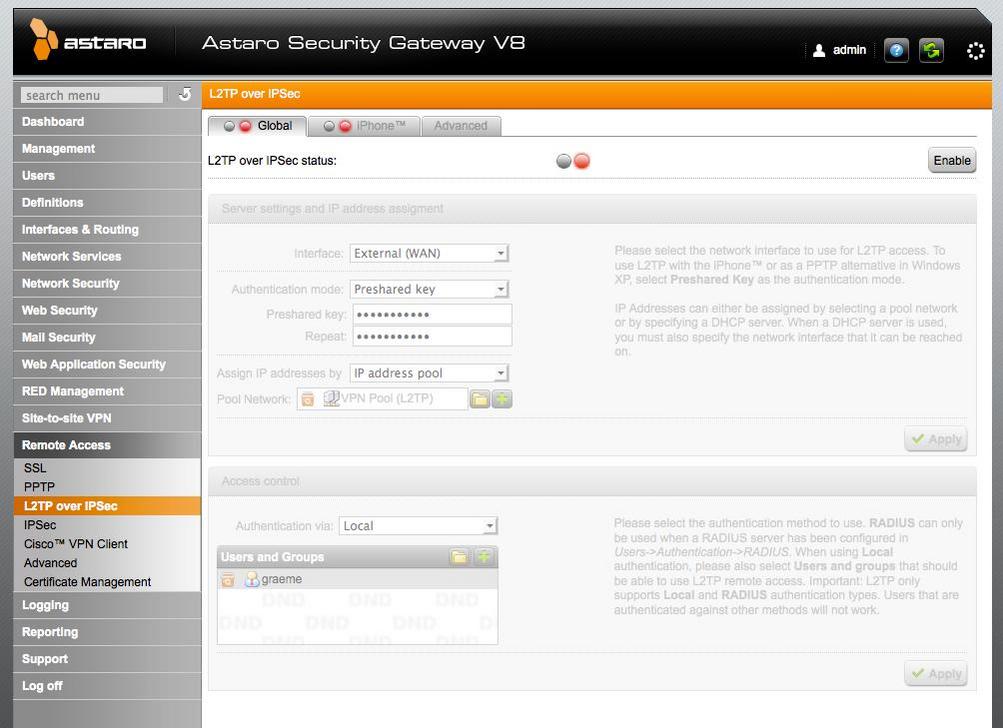1003x728 pixels.
Task: Open the Authentication via dropdown
Action: 418,526
